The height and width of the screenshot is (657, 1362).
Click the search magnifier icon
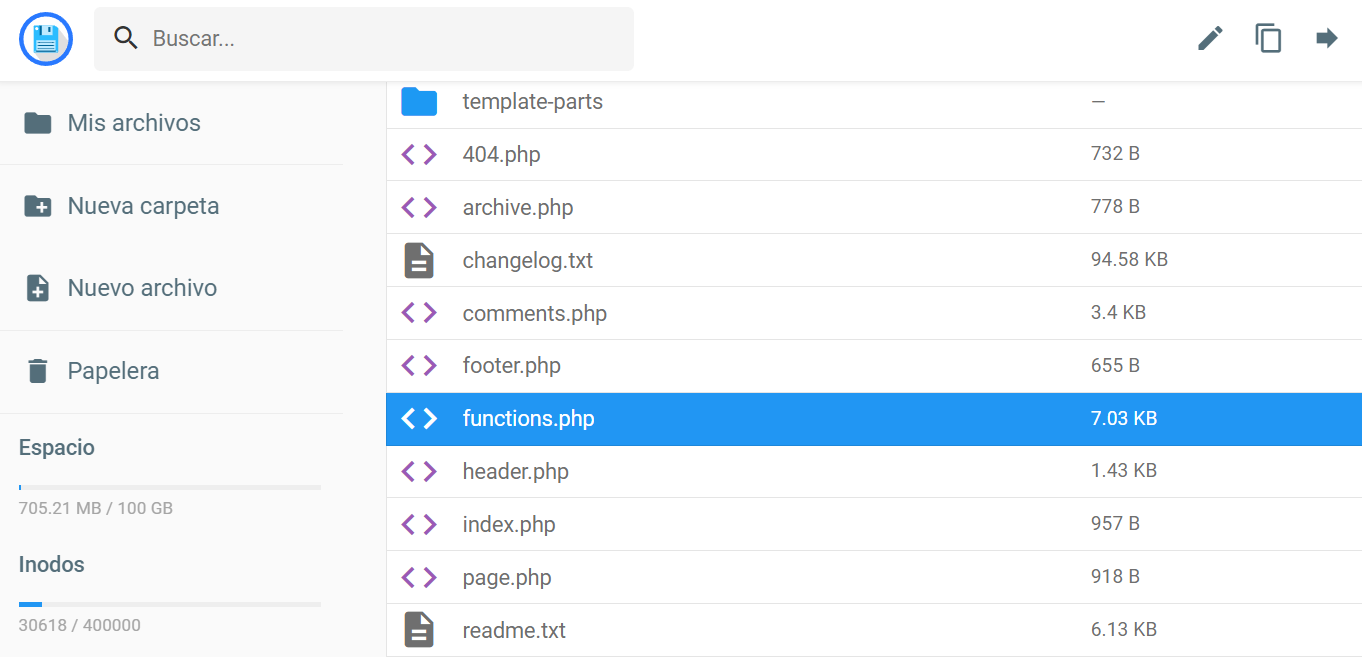(x=125, y=38)
